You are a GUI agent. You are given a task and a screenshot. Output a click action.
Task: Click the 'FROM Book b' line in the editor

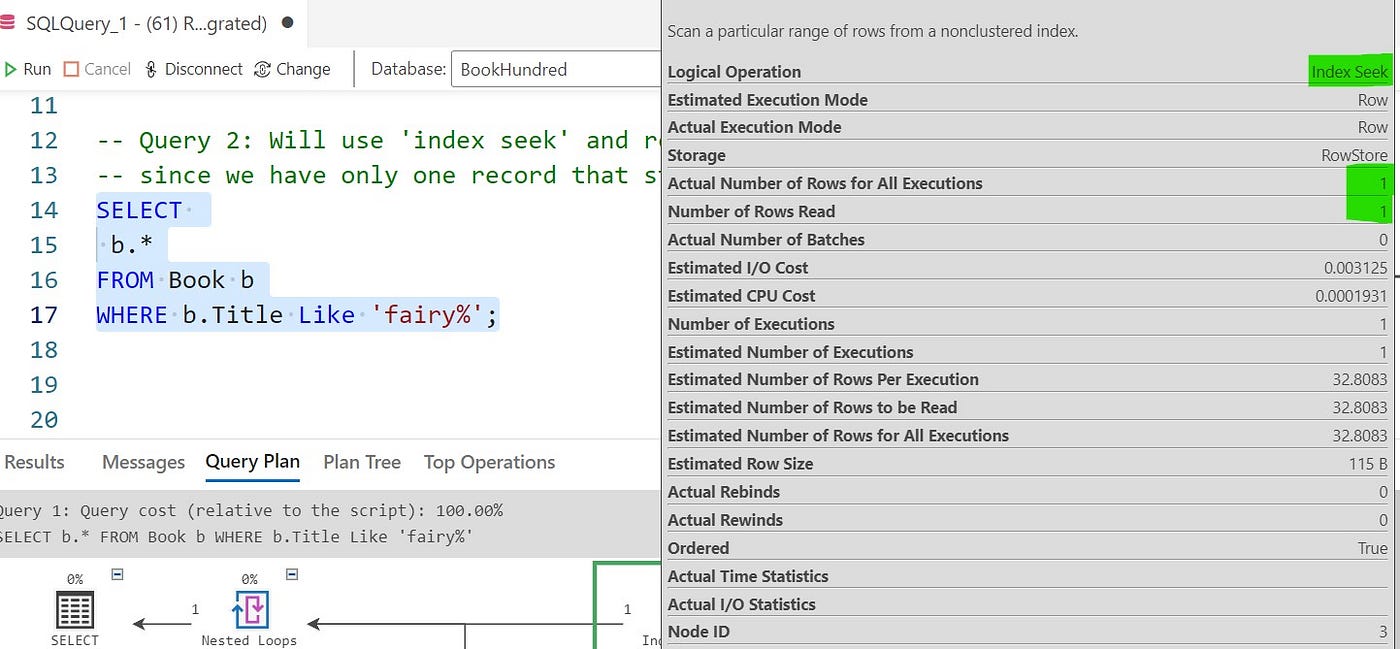(x=175, y=280)
